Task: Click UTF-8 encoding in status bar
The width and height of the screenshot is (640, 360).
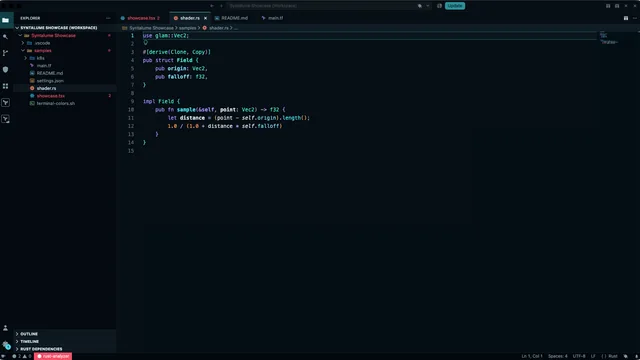Action: coord(579,356)
